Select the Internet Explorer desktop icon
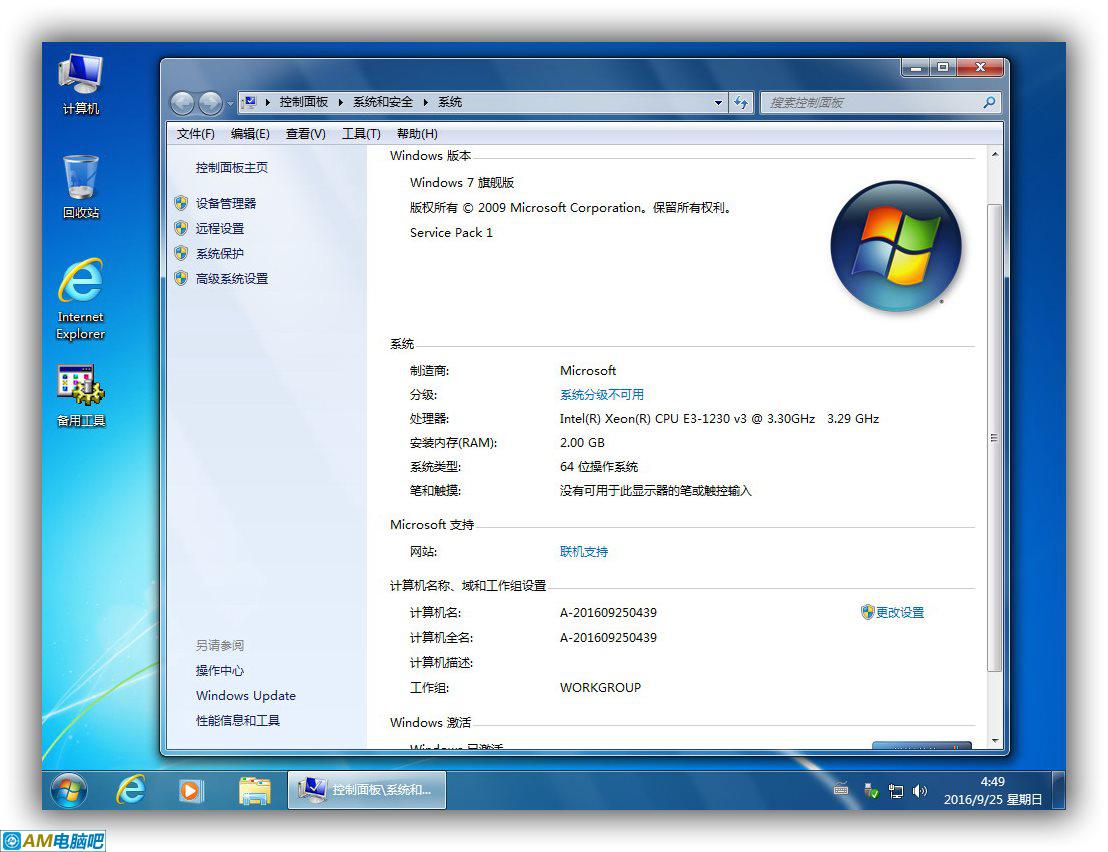The width and height of the screenshot is (1108, 852). coord(81,299)
